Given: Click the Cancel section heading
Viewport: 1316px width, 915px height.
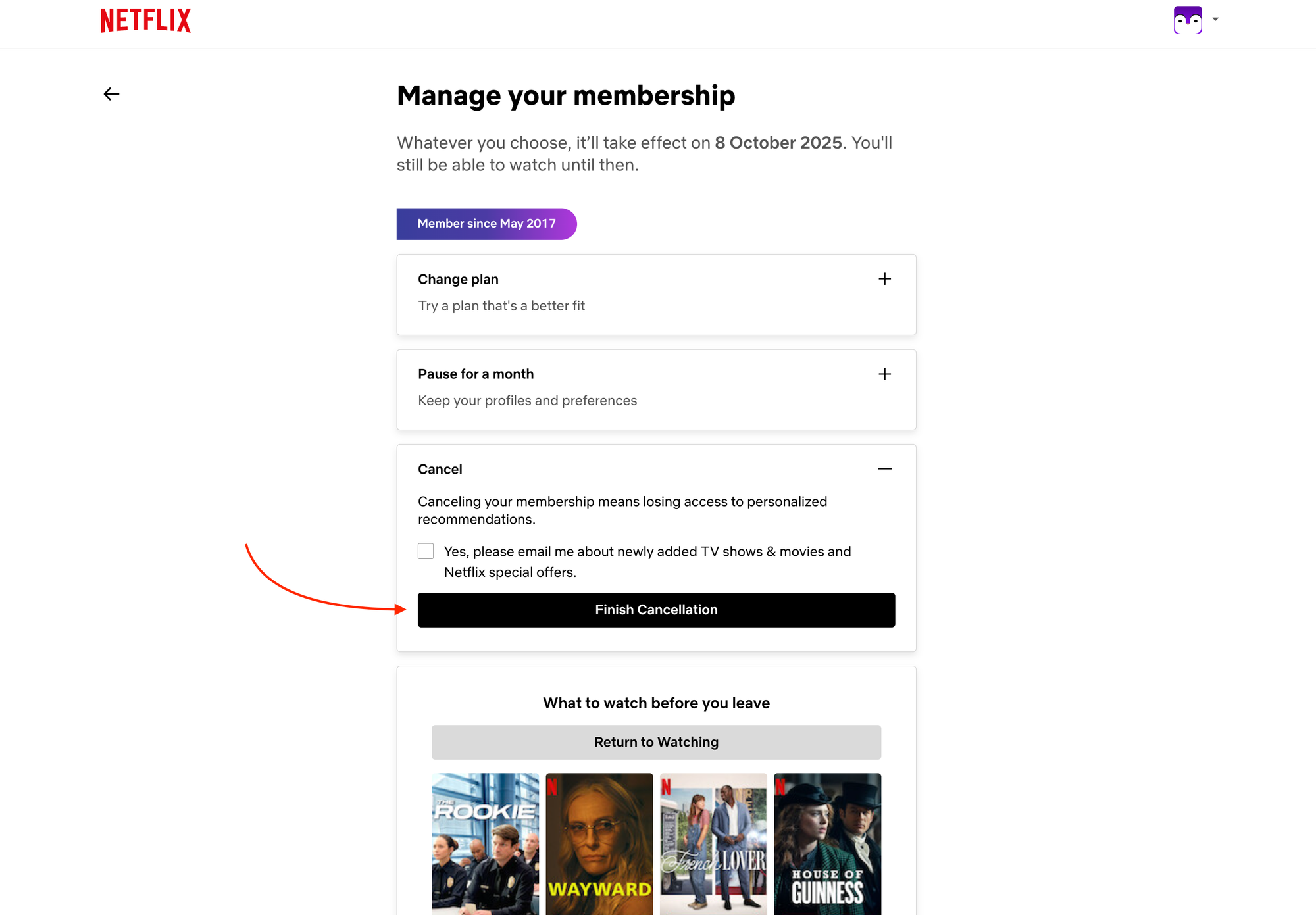Looking at the screenshot, I should coord(440,469).
